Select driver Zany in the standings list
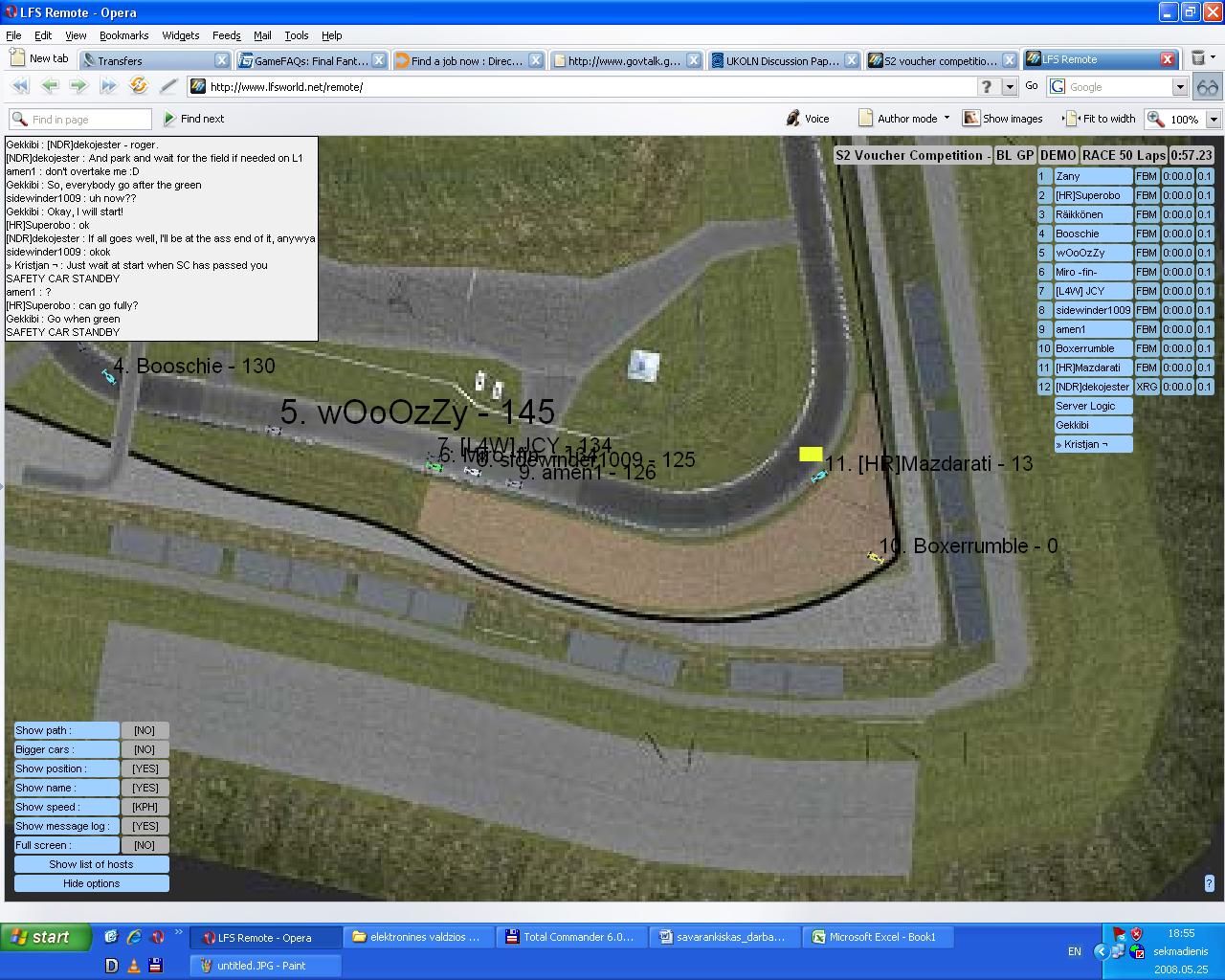 tap(1093, 176)
